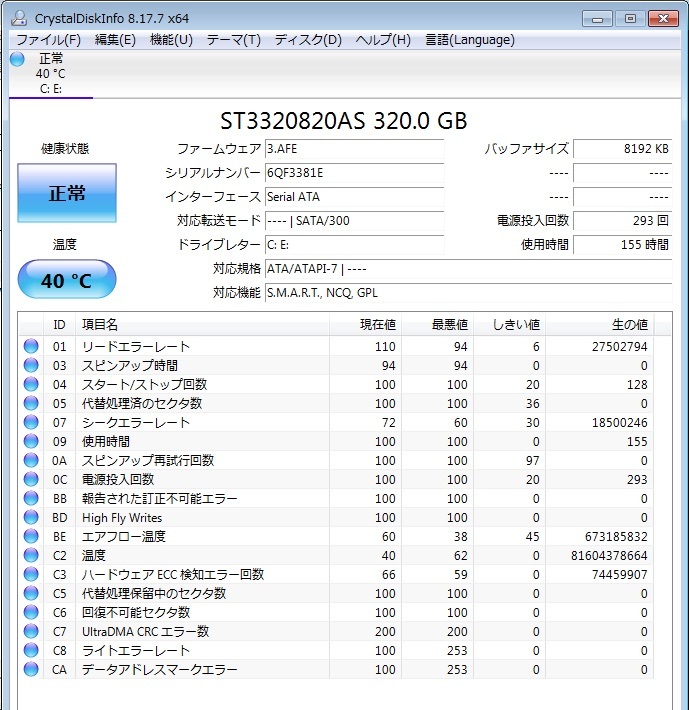Click the interface field Serial ATA

click(354, 197)
